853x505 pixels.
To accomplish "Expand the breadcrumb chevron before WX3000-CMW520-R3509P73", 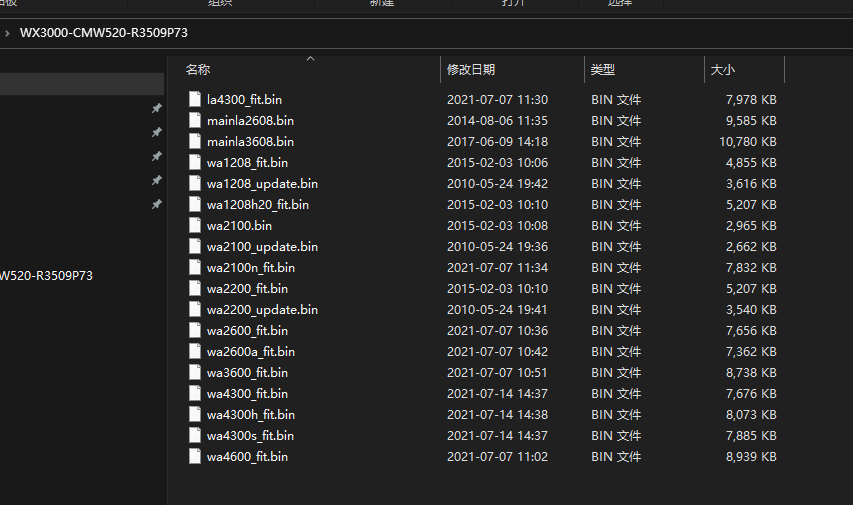I will 8,33.
